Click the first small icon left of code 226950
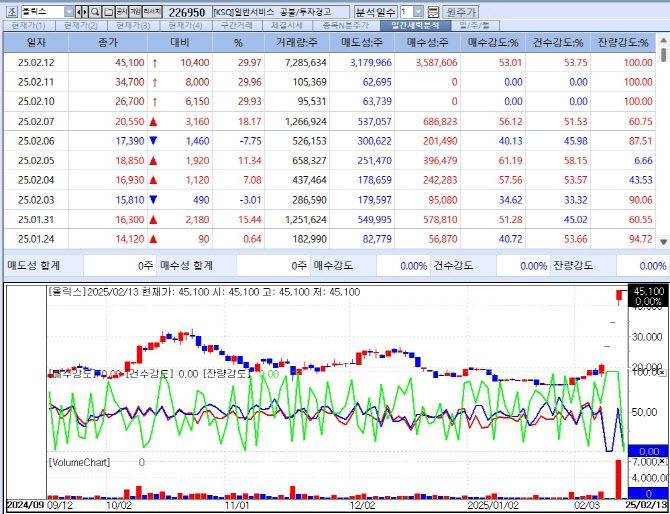The image size is (670, 514). coord(121,11)
